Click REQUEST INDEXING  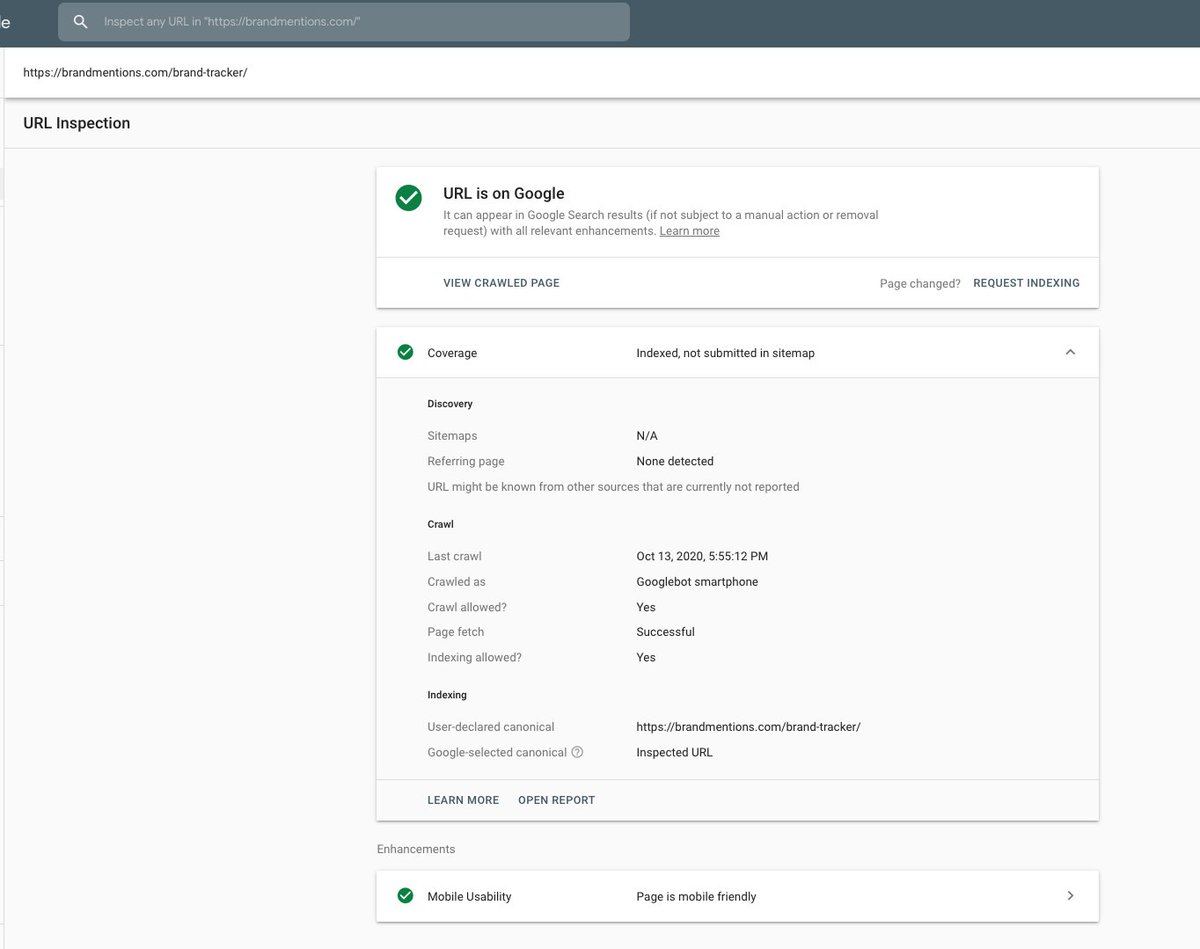(1026, 283)
